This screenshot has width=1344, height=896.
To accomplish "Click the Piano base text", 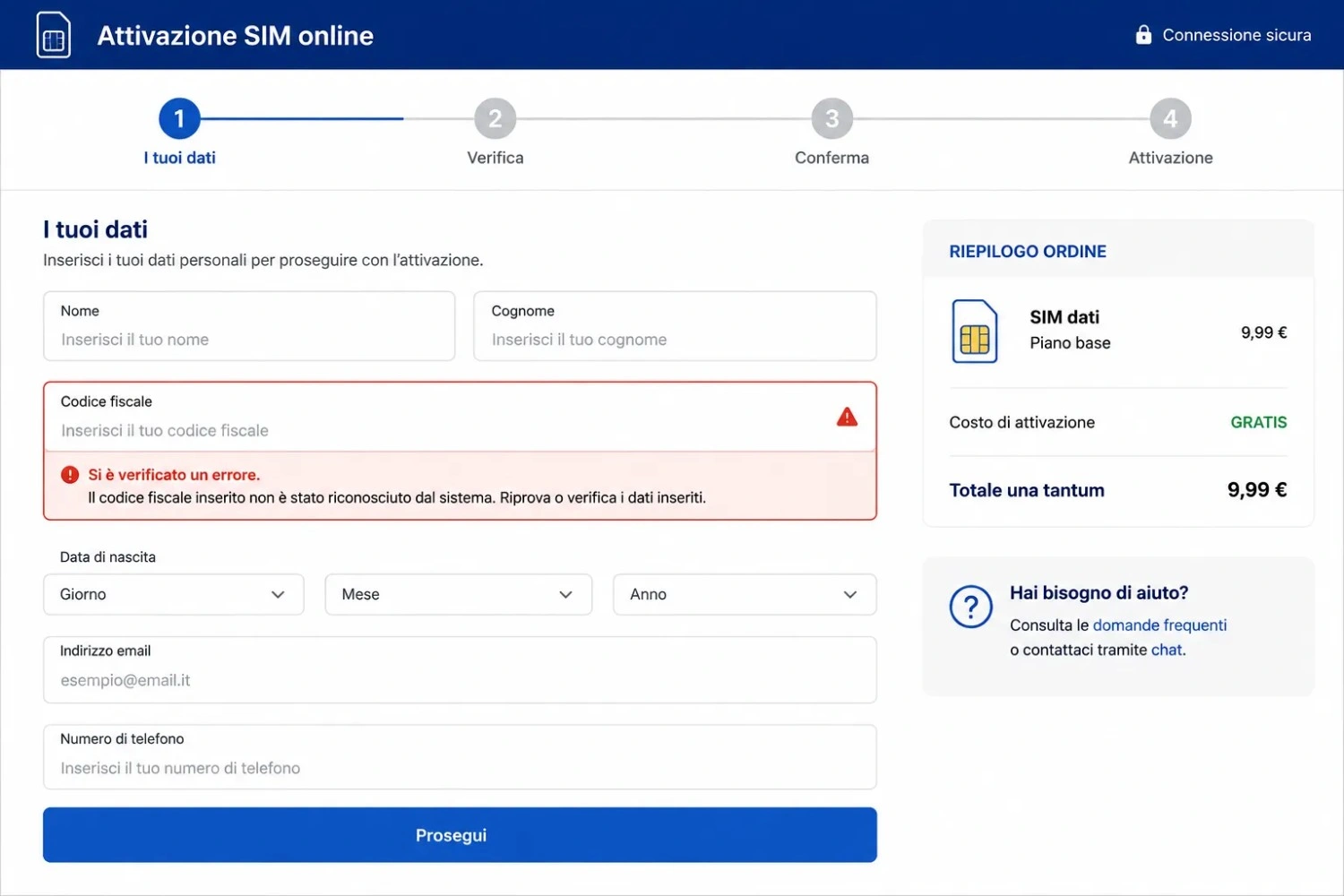I will pos(1070,343).
